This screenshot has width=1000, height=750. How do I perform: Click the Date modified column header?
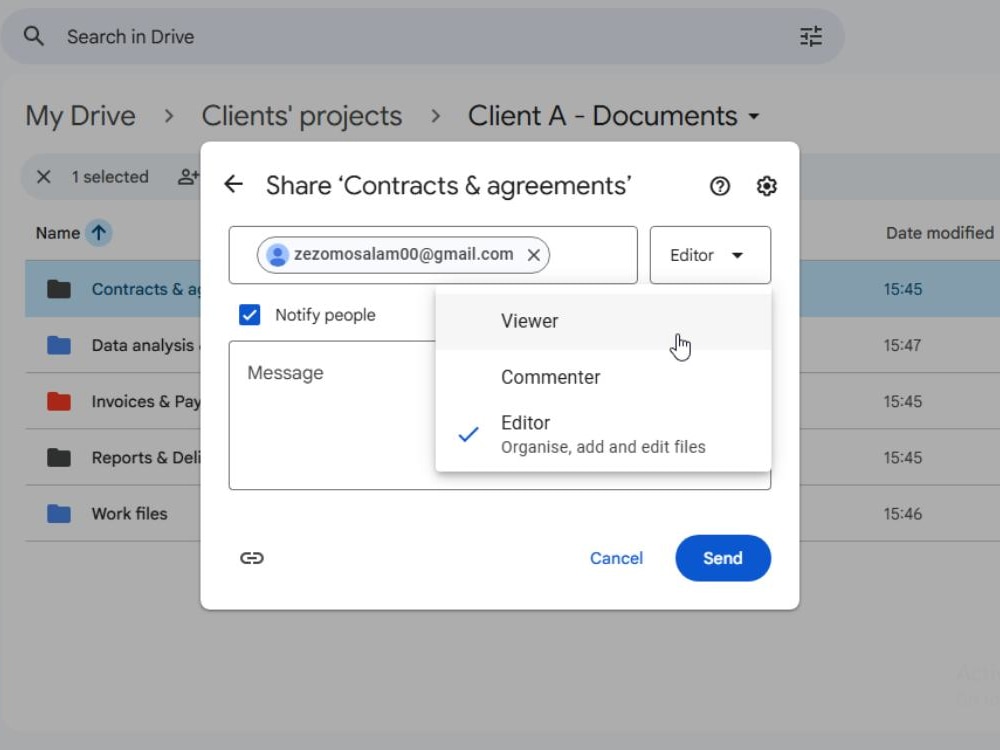point(939,233)
